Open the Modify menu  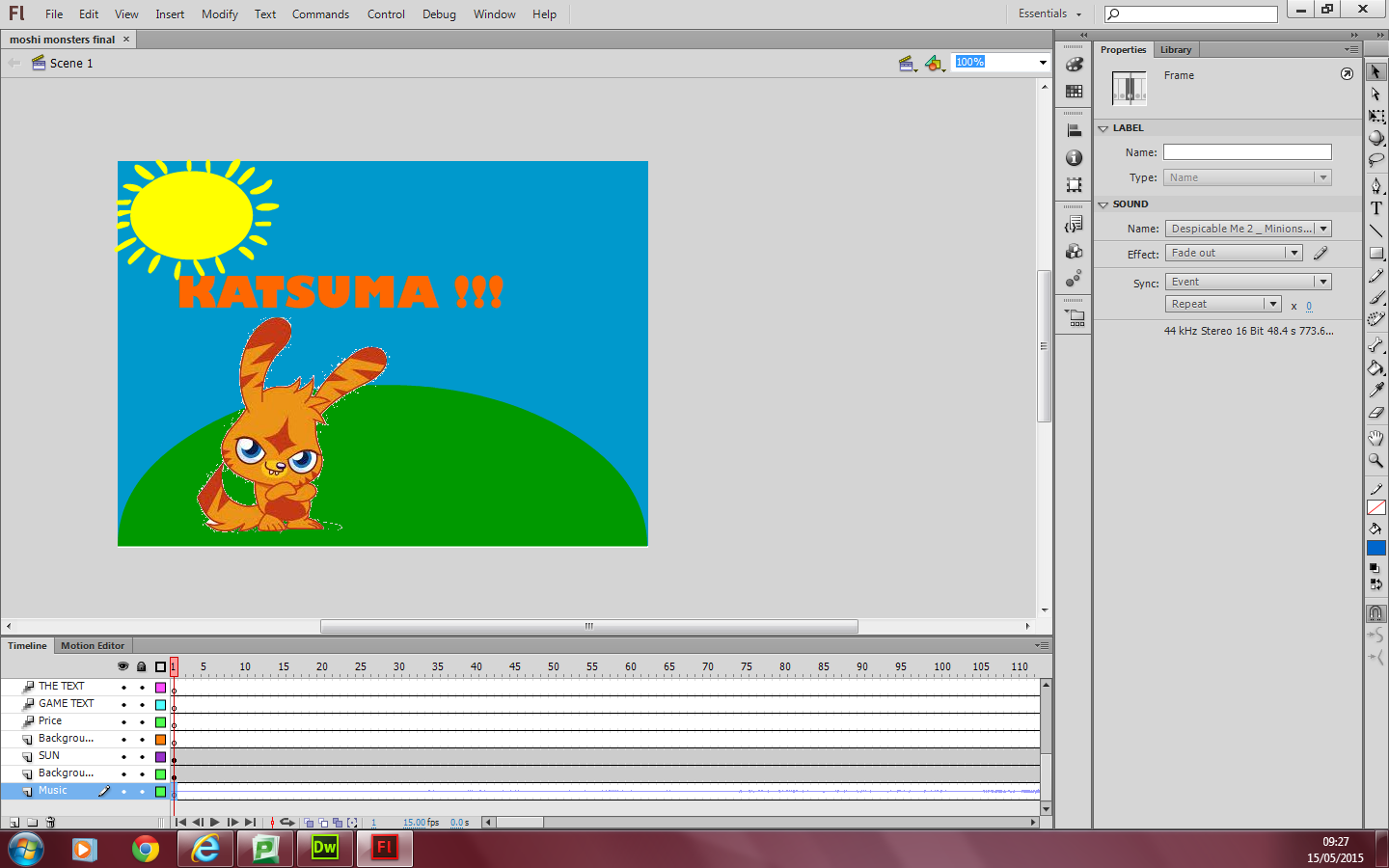coord(220,14)
